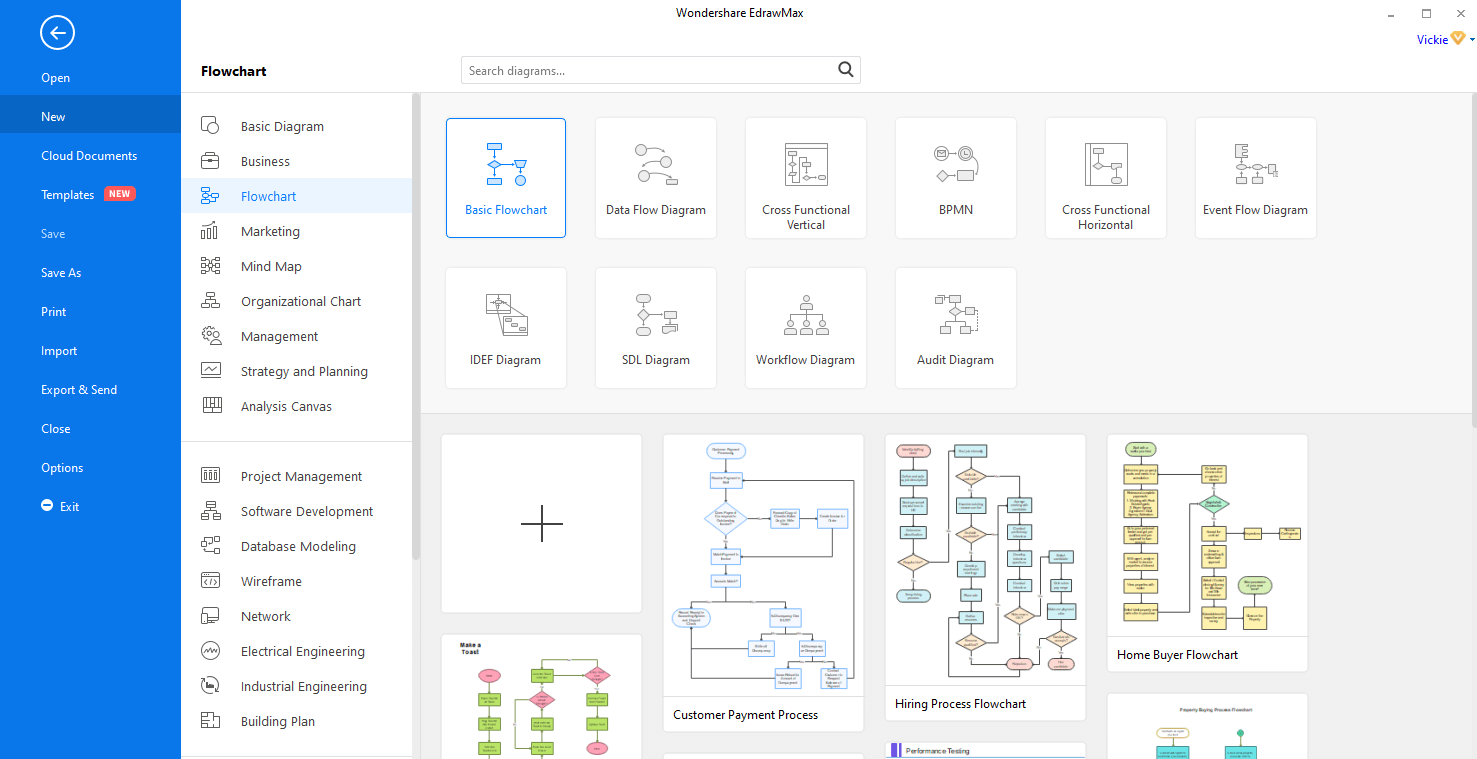This screenshot has height=759, width=1477.
Task: Choose the Data Flow Diagram tile
Action: (x=656, y=178)
